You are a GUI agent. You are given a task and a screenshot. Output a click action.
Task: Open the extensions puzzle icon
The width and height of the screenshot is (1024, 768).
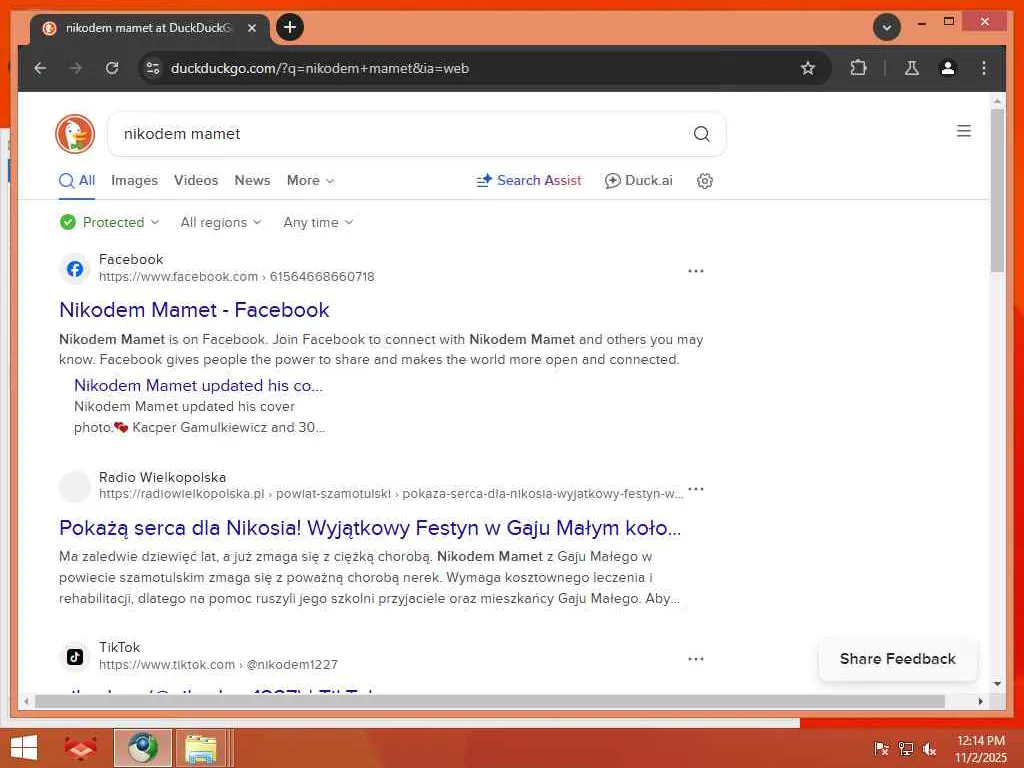858,68
